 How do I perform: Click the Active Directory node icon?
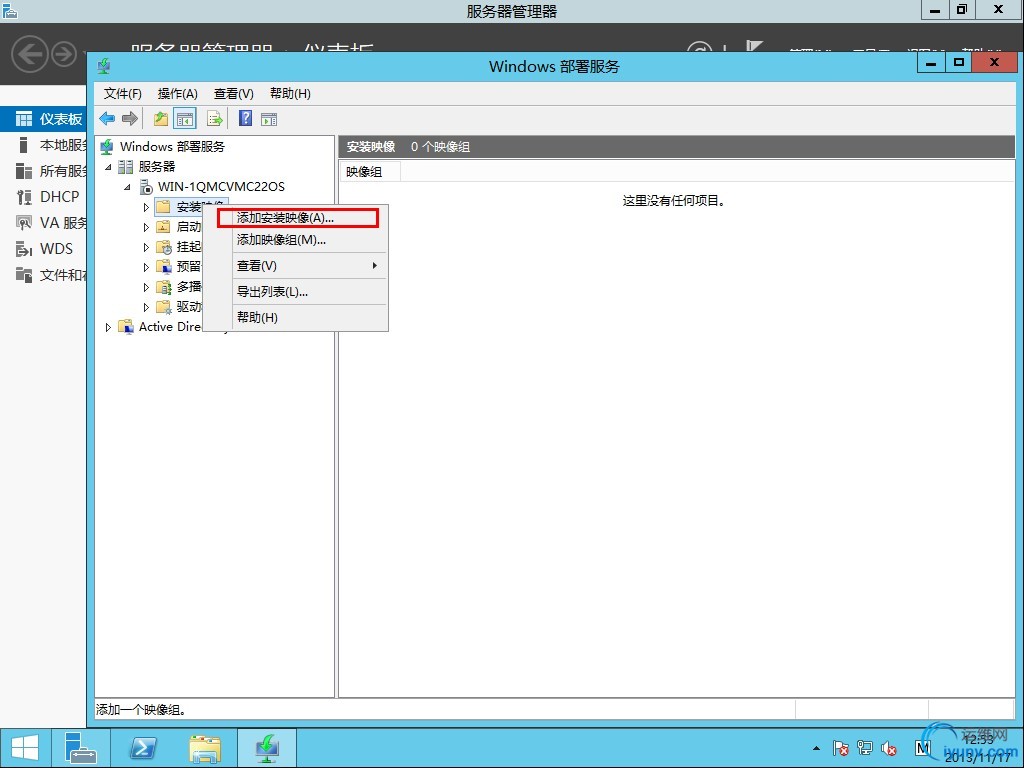click(126, 327)
